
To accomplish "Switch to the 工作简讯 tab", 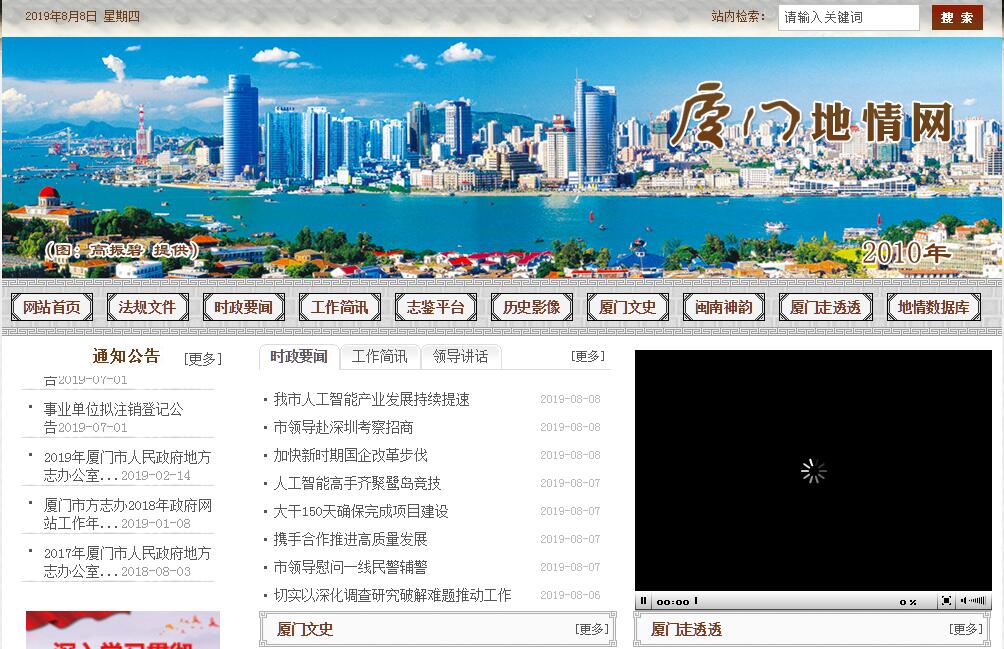I will (x=380, y=357).
